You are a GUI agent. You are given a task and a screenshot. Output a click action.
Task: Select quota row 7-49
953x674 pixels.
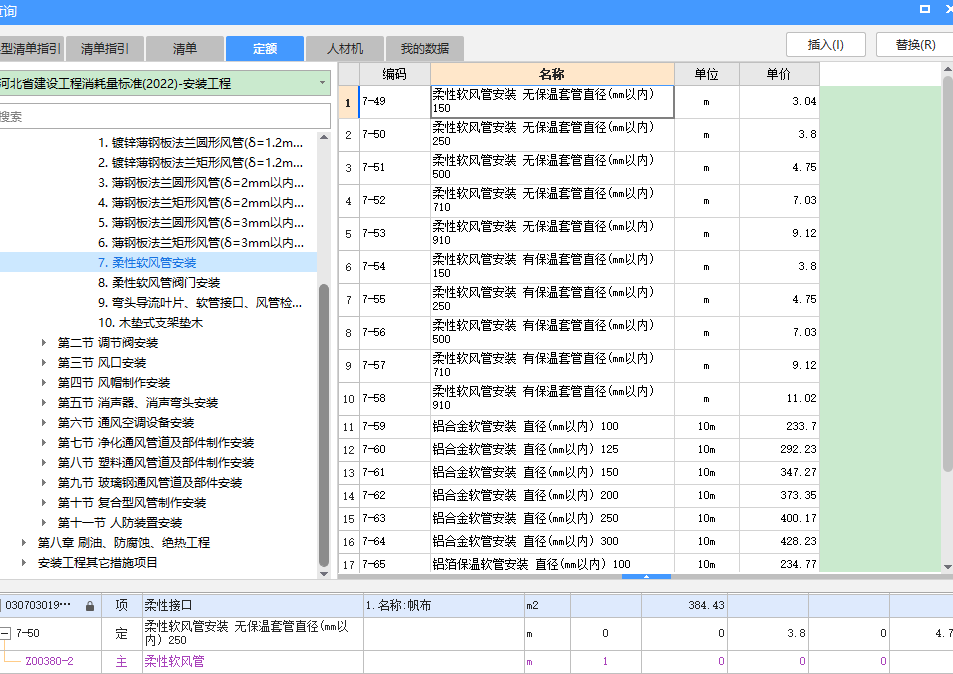pyautogui.click(x=579, y=101)
